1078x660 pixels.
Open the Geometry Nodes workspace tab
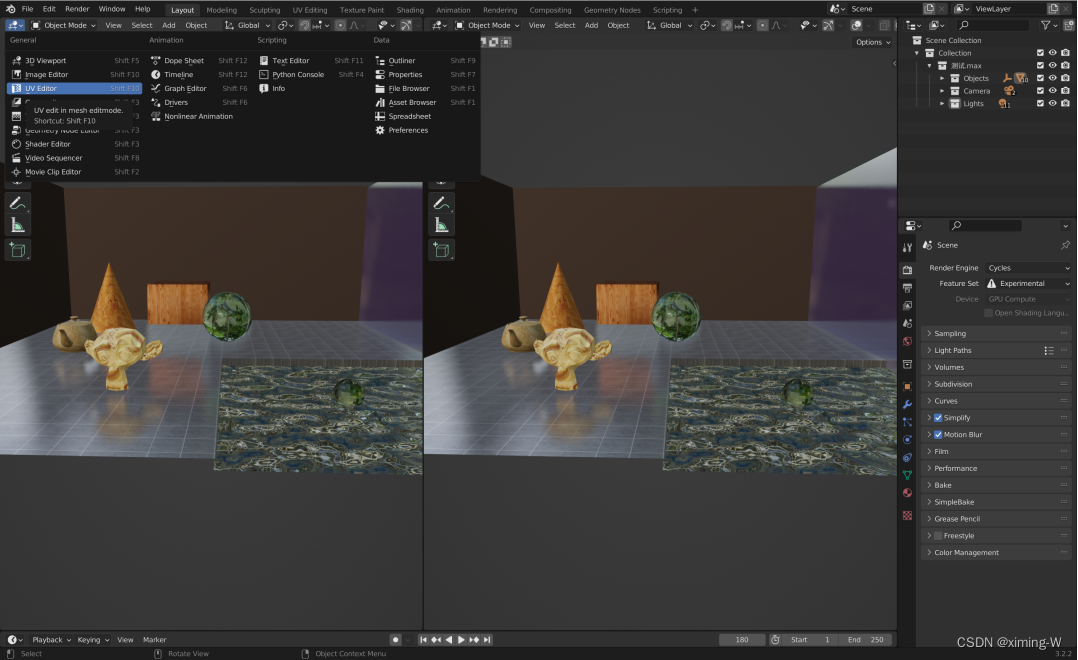click(x=612, y=10)
